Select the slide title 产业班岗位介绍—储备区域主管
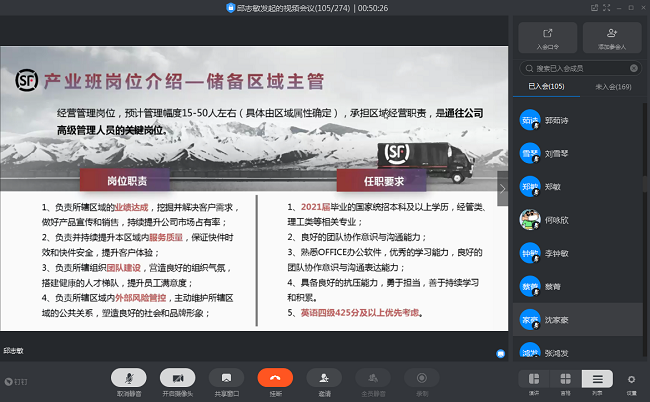650x402 pixels. click(184, 81)
